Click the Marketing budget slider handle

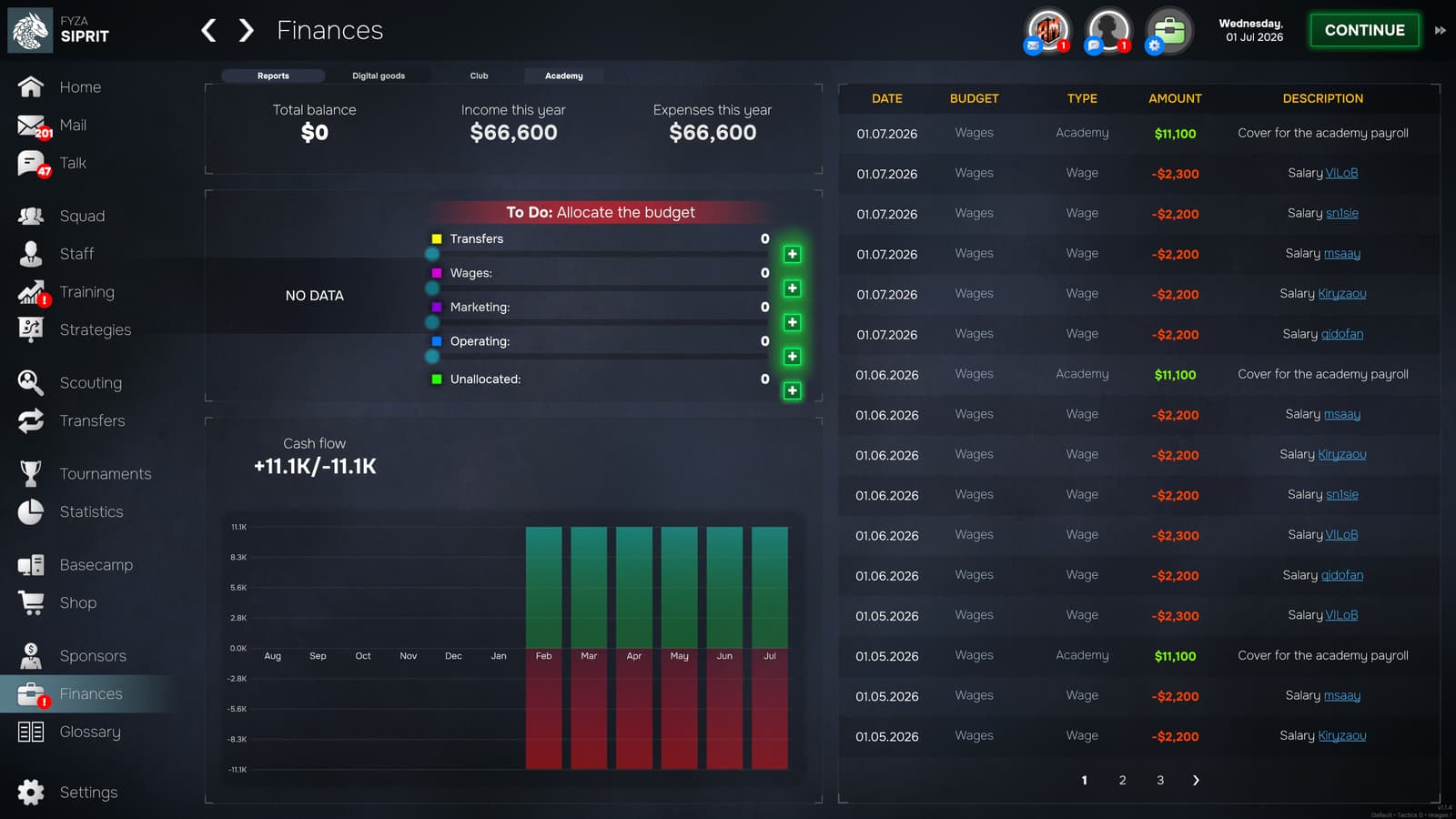click(x=432, y=322)
